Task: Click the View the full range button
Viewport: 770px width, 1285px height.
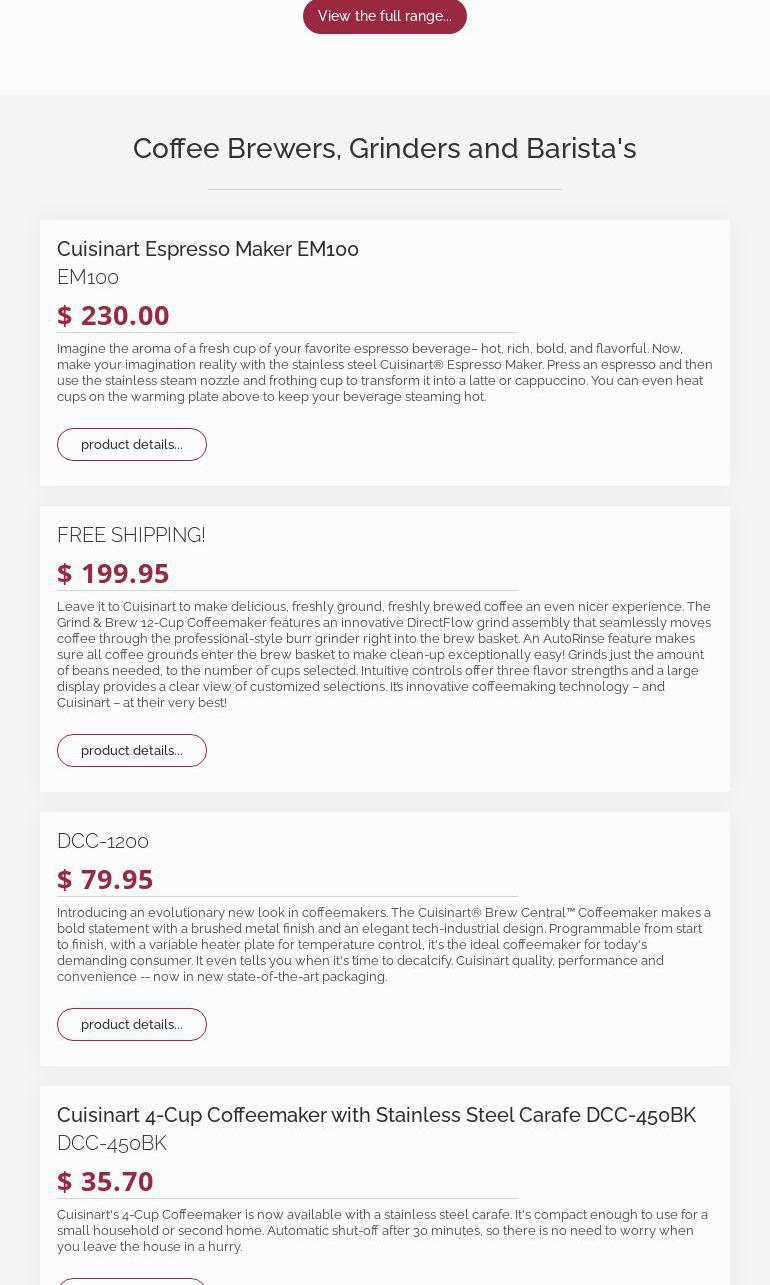Action: click(x=385, y=16)
